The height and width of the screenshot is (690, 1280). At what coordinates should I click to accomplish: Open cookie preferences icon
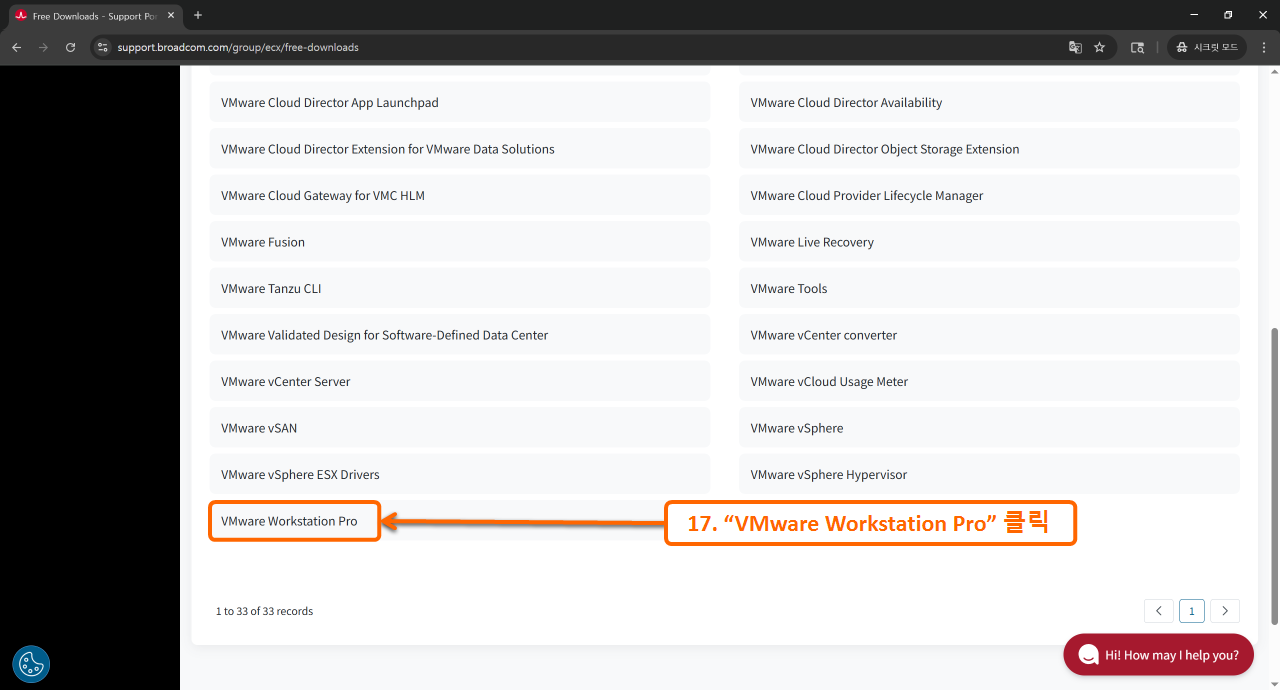tap(31, 664)
